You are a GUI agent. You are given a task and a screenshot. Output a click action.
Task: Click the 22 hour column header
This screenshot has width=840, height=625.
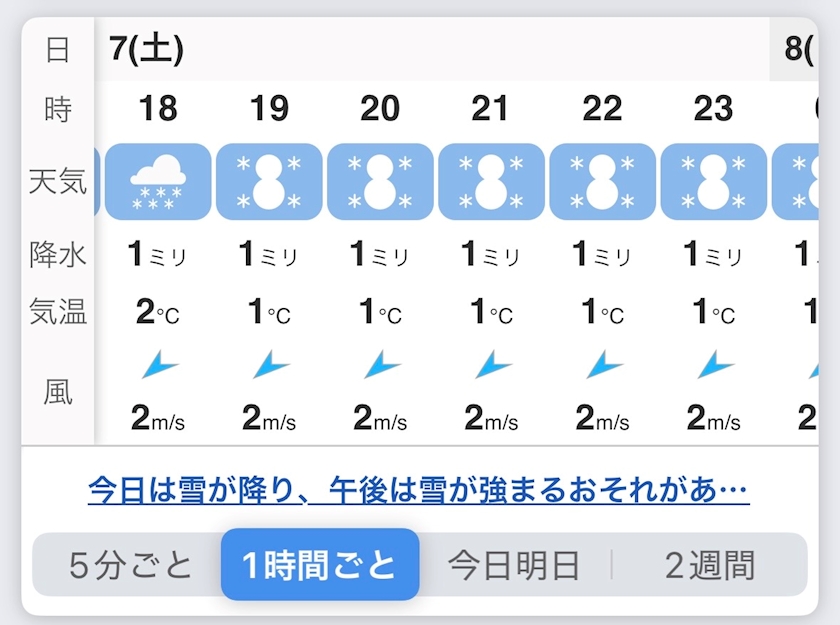[x=602, y=108]
